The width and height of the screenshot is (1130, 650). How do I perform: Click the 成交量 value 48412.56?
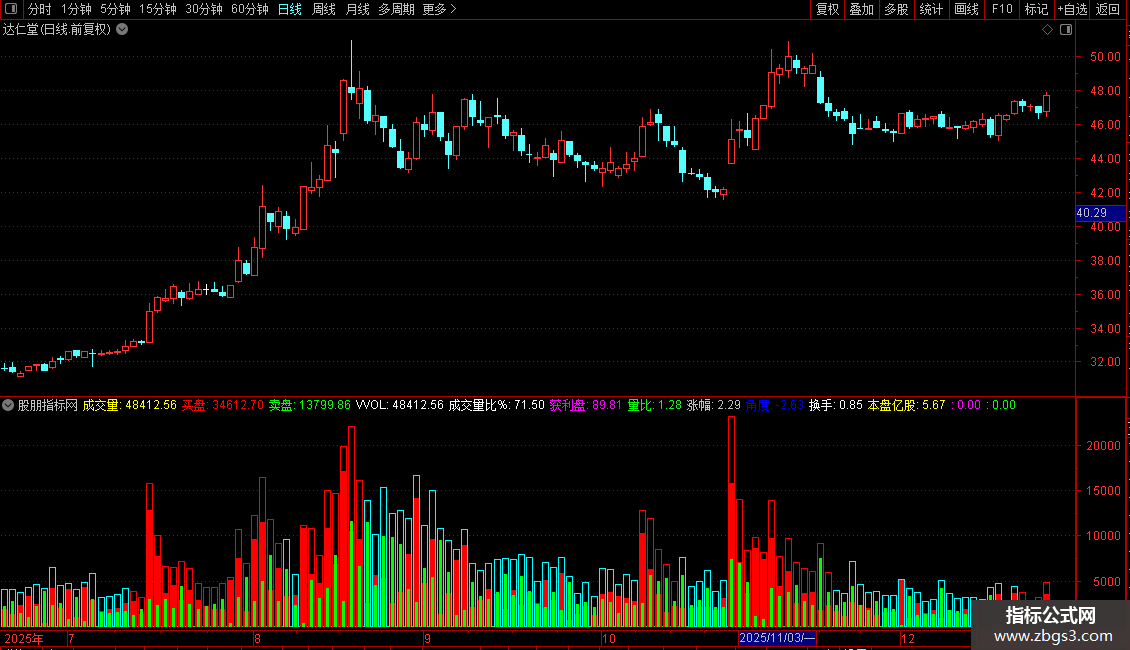(151, 405)
